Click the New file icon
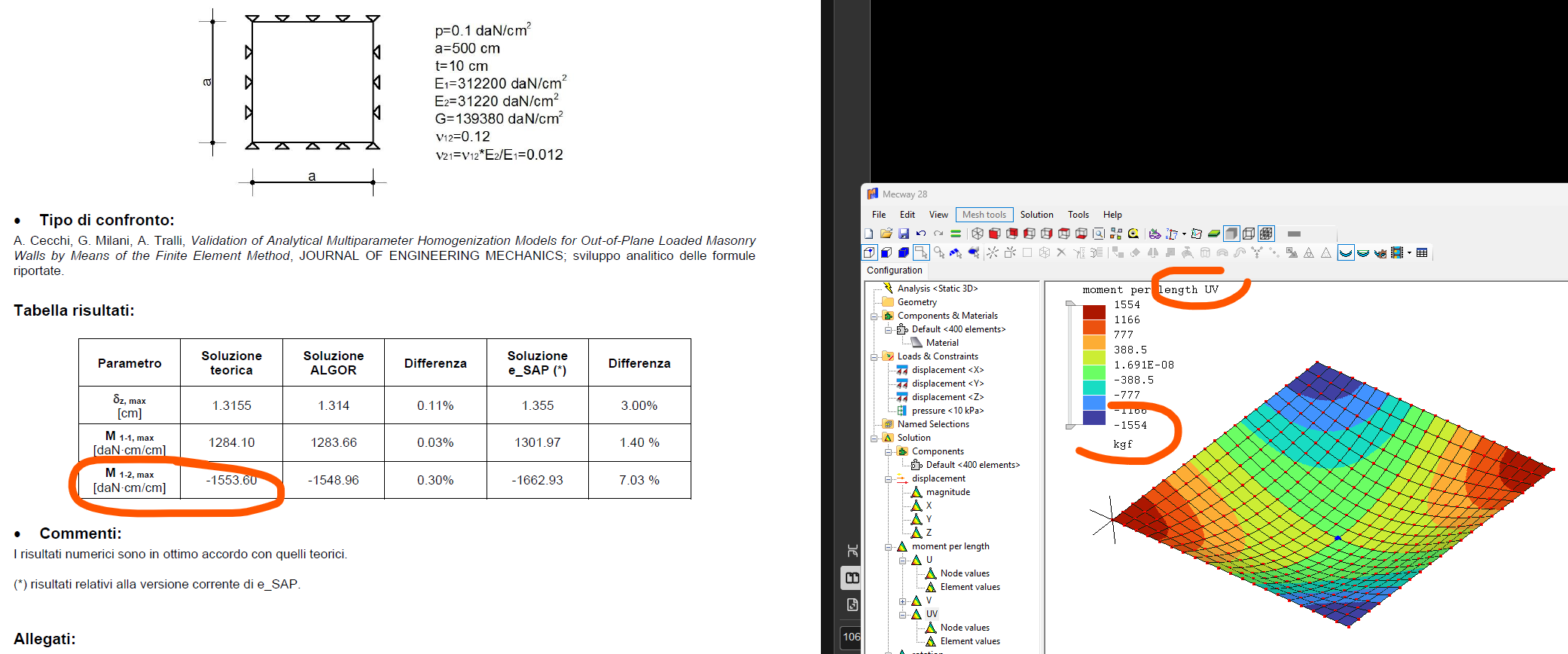The width and height of the screenshot is (1568, 654). tap(869, 234)
